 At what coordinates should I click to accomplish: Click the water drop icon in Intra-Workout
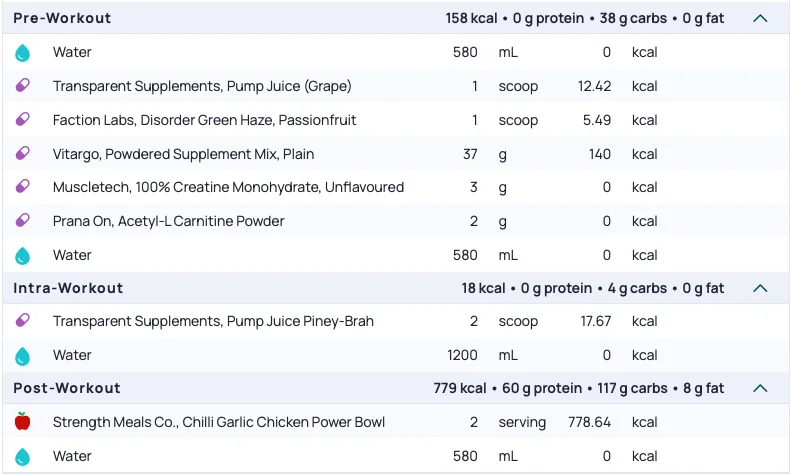pos(23,355)
